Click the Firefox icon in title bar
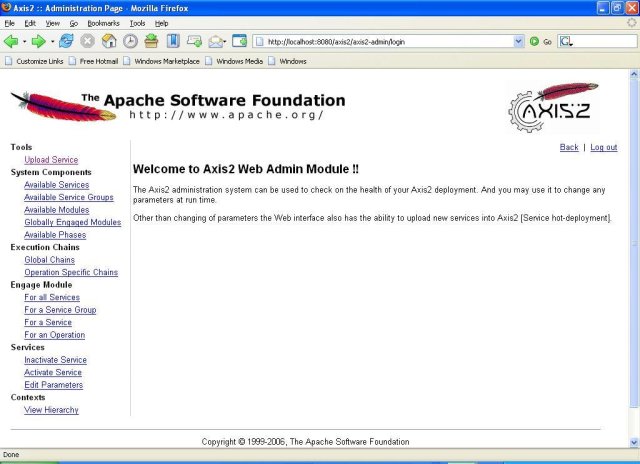Viewport: 640px width, 464px height. coord(6,7)
